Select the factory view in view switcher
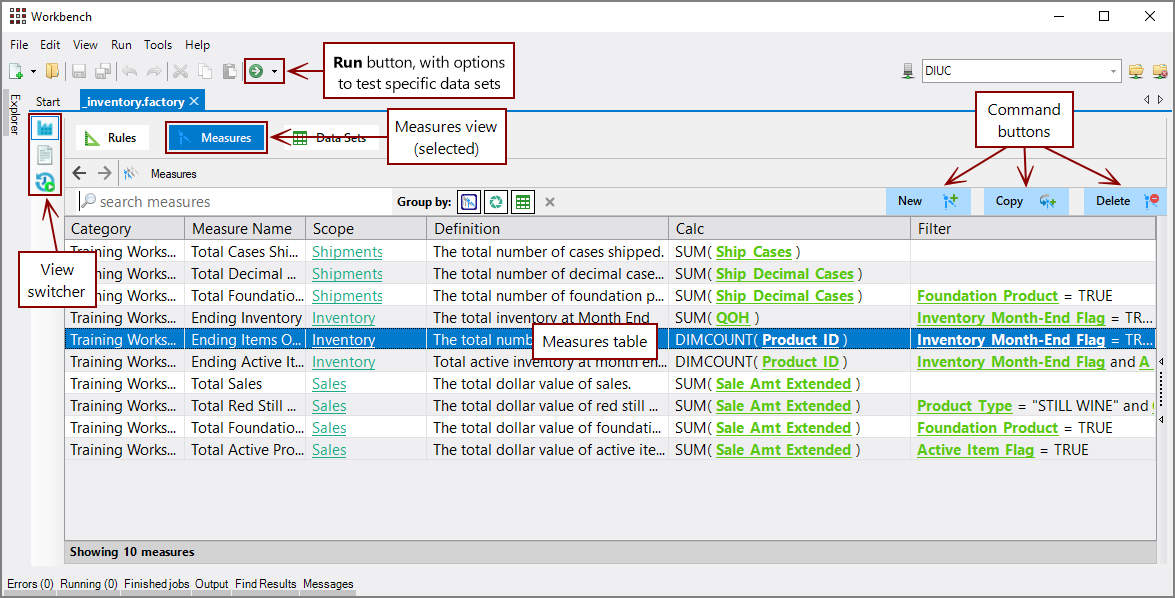 coord(45,128)
